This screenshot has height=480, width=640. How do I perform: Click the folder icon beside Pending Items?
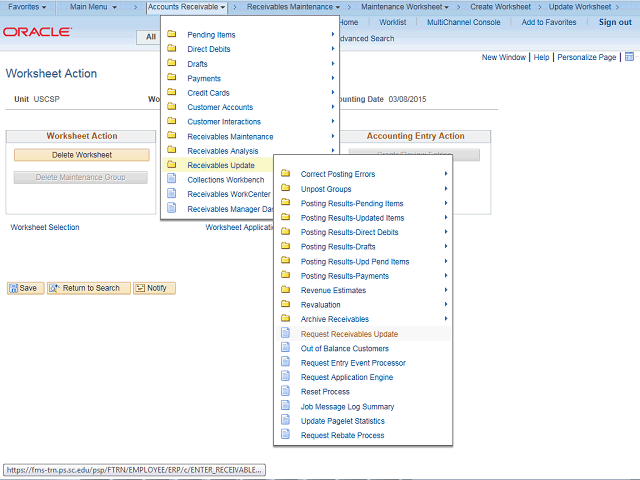(171, 35)
